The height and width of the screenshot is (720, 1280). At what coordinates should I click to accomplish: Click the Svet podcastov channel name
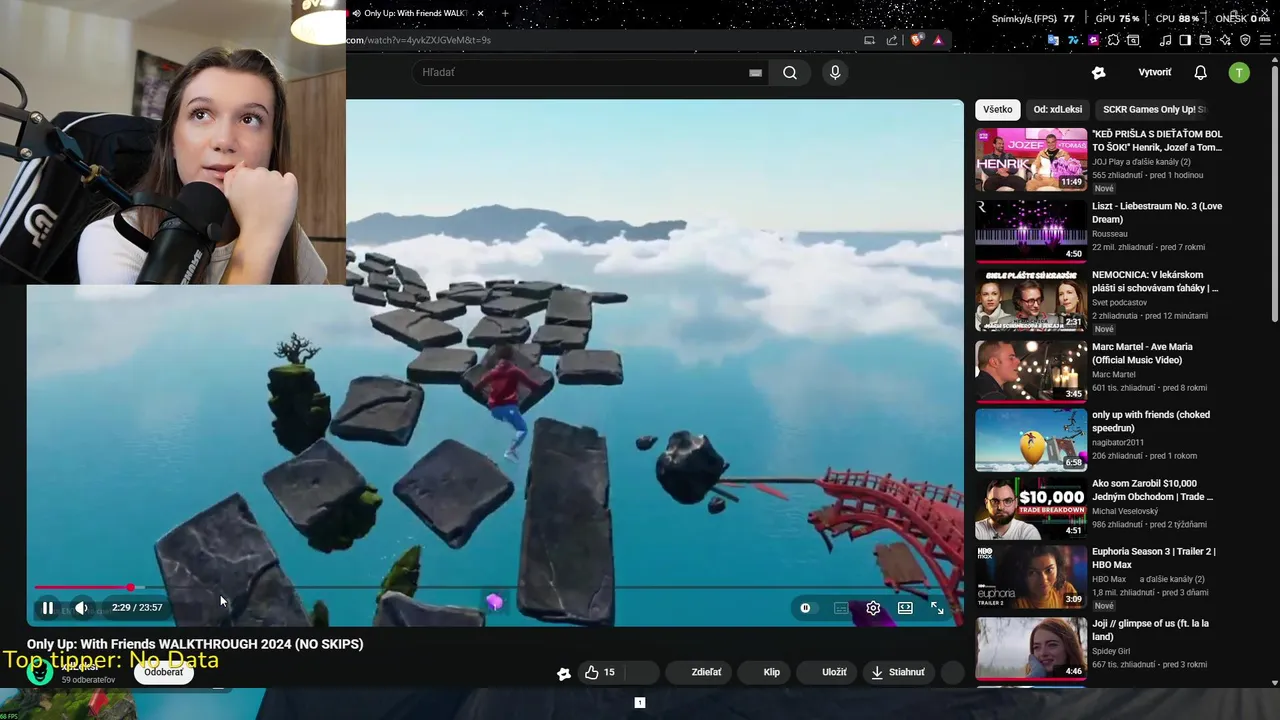pos(1120,302)
